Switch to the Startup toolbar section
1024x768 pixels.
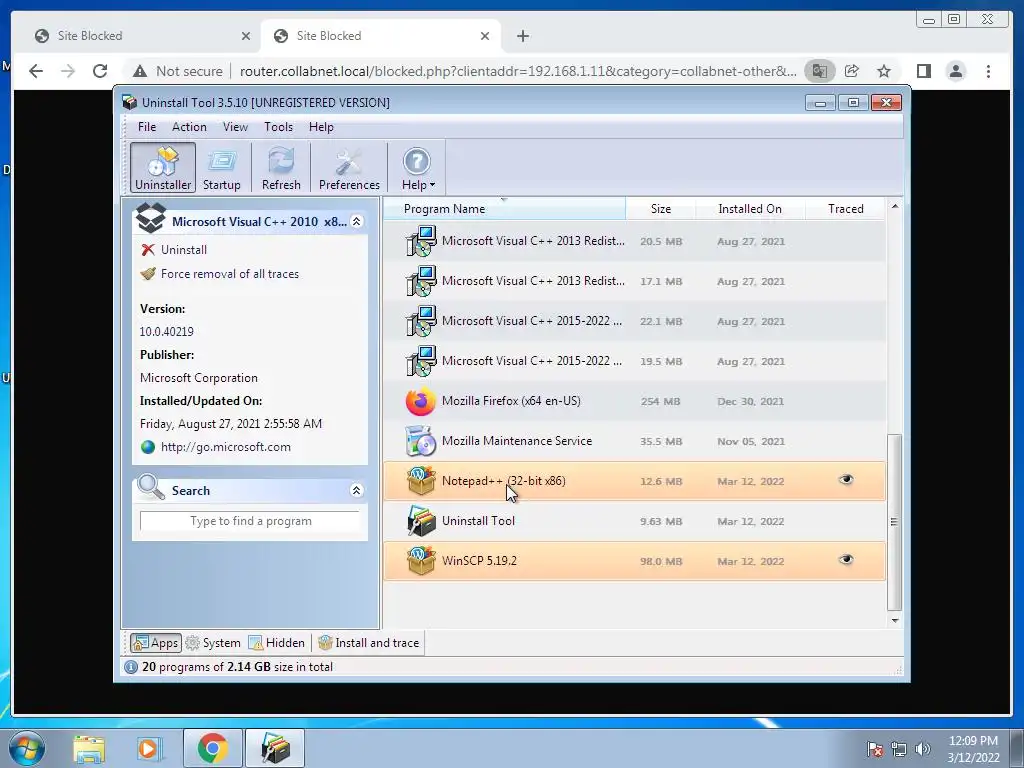pos(221,168)
